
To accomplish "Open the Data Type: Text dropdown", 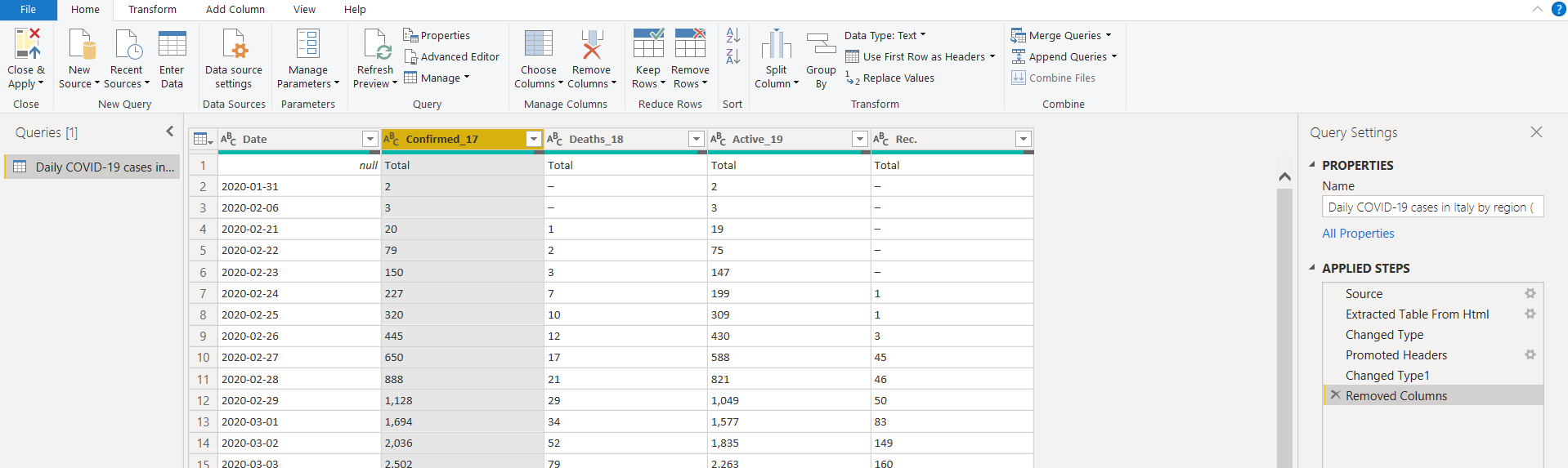I will 885,36.
